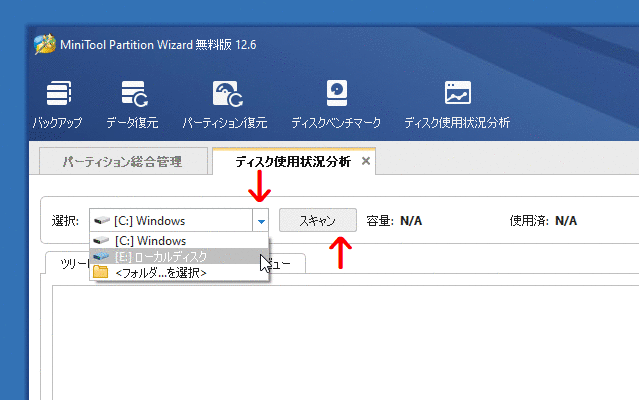Collapse the drive list with the blue arrow
639x400 pixels.
pos(261,221)
